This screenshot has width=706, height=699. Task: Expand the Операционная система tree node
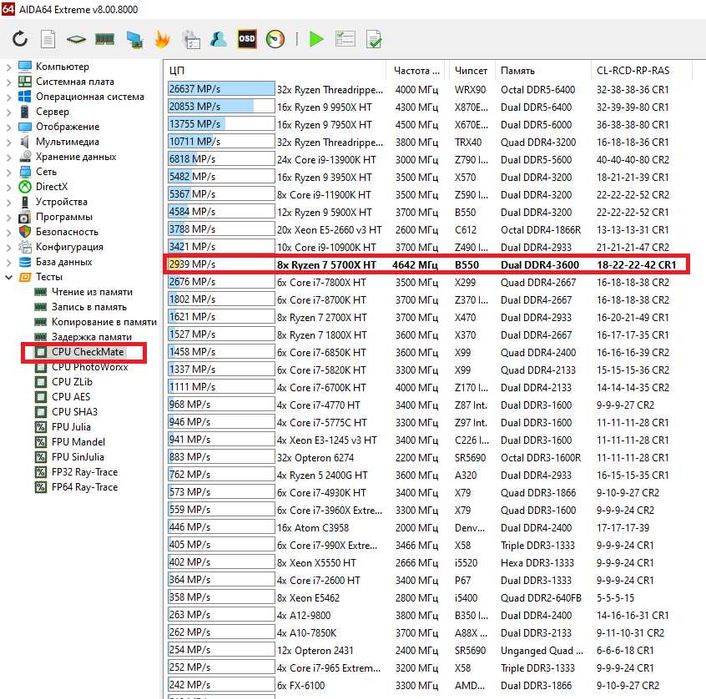click(x=9, y=97)
